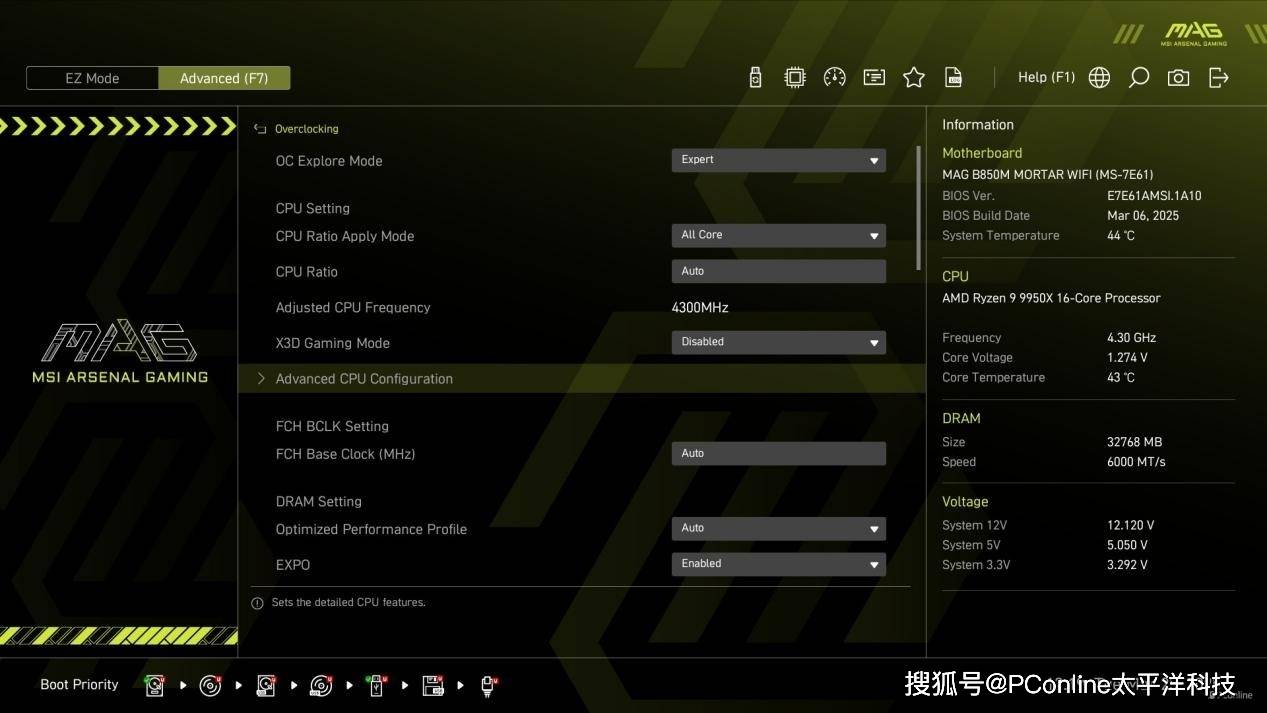The width and height of the screenshot is (1267, 713).
Task: Take a screenshot with the camera icon
Action: 1179,77
